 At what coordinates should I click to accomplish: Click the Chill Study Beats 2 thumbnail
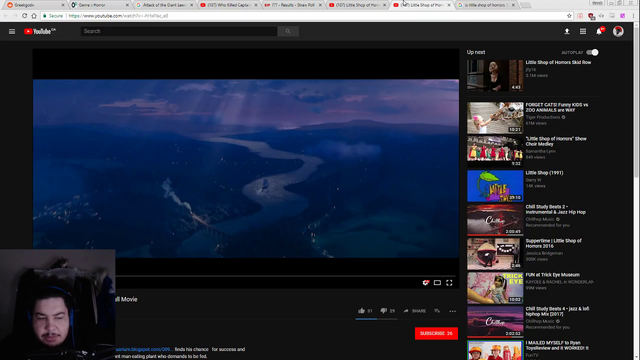point(495,220)
